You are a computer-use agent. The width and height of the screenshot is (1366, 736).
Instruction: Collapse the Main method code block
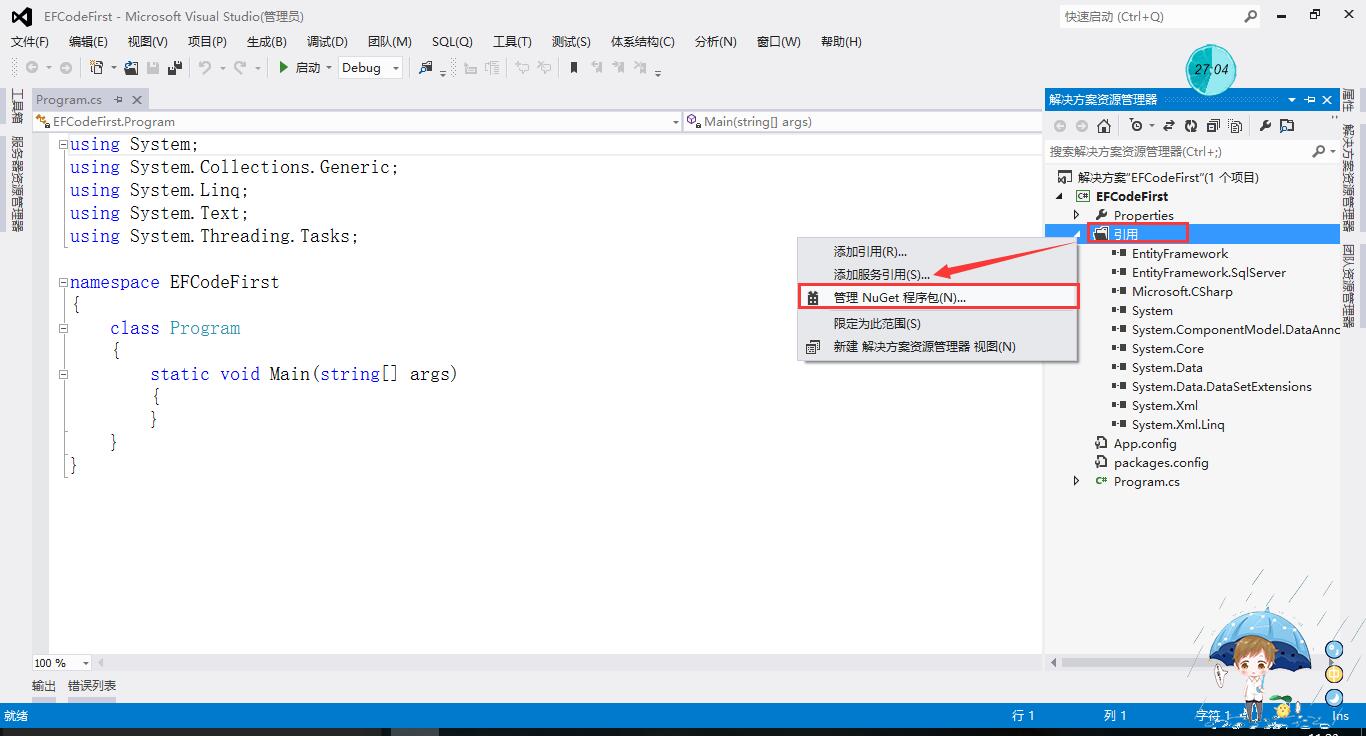[x=63, y=374]
